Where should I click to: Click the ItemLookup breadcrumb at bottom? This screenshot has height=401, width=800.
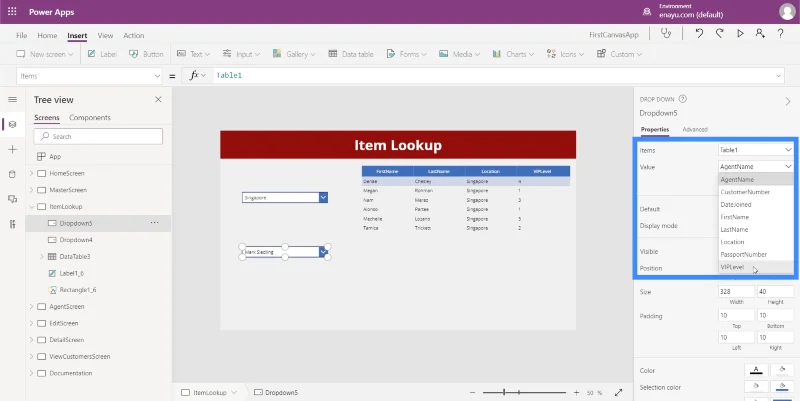[x=209, y=393]
